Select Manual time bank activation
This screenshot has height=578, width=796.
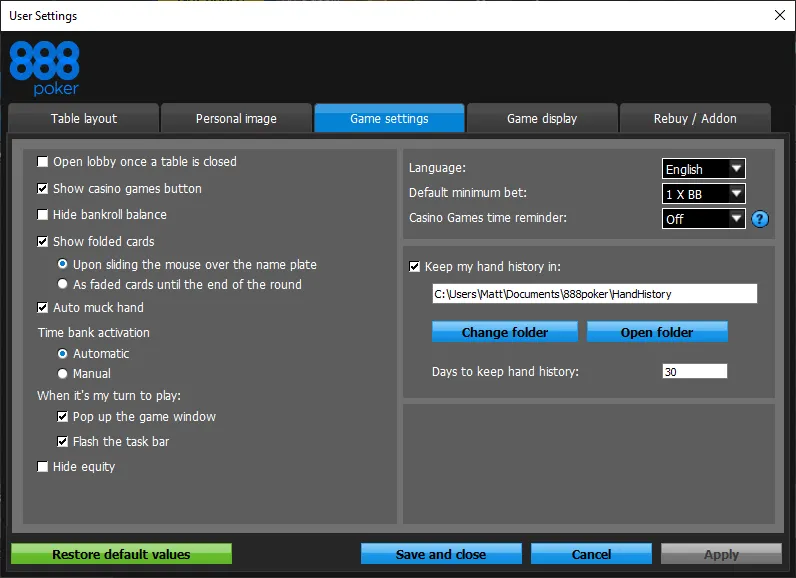point(63,374)
